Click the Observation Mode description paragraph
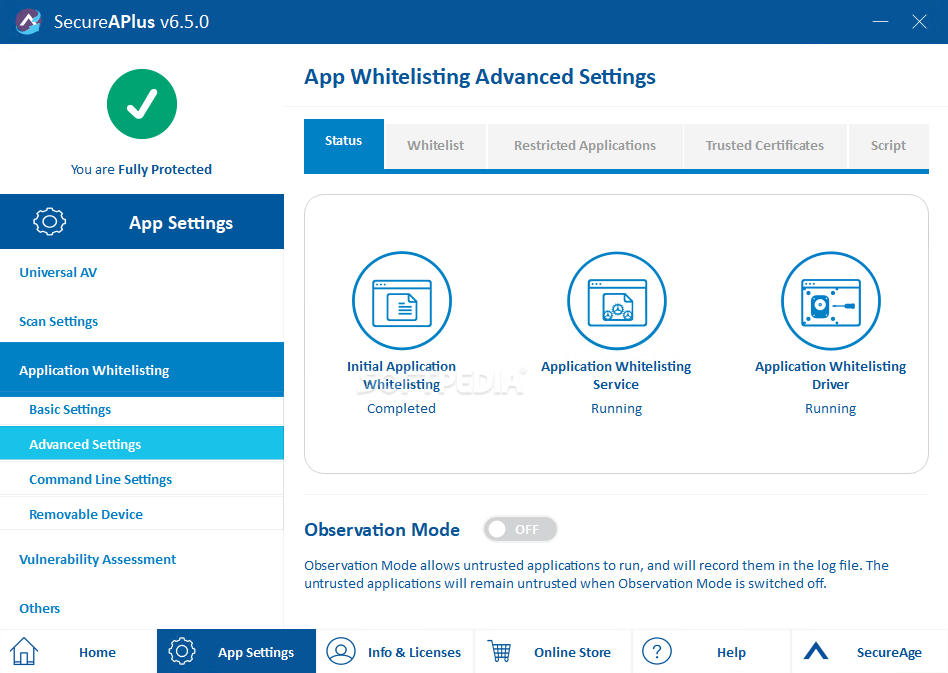Image resolution: width=948 pixels, height=673 pixels. (x=596, y=574)
